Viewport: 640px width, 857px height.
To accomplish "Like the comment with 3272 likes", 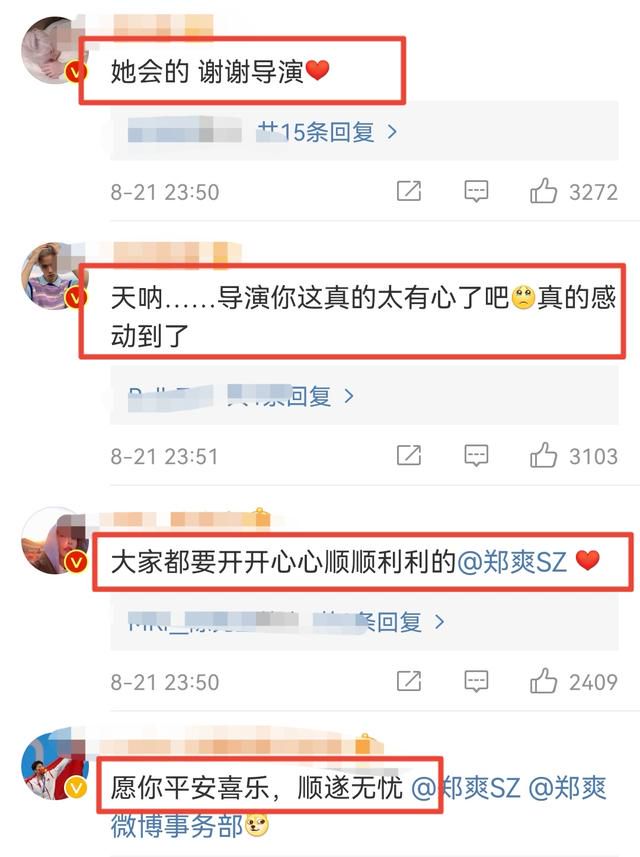I will pos(543,191).
